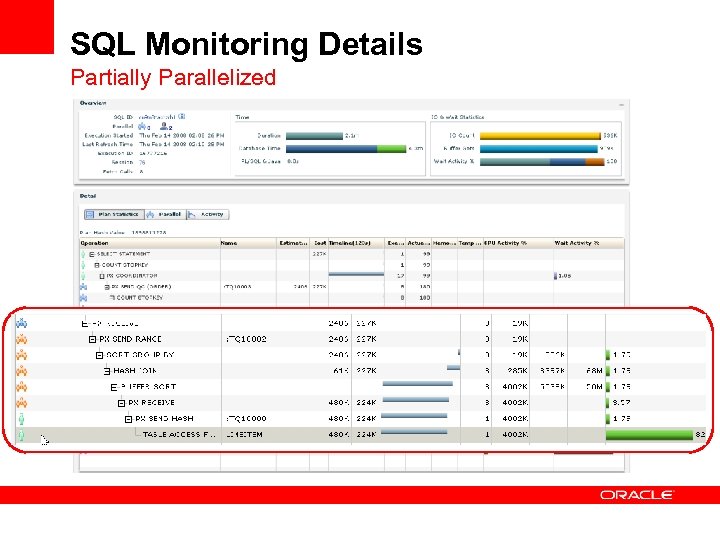Click the :TQ10000 name cell
Image resolution: width=720 pixels, height=540 pixels.
[x=246, y=419]
